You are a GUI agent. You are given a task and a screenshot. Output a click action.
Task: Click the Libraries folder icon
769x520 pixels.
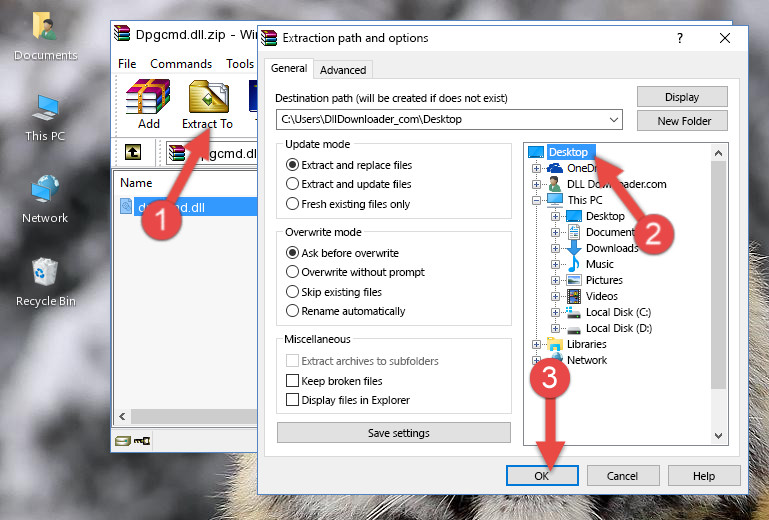point(555,344)
